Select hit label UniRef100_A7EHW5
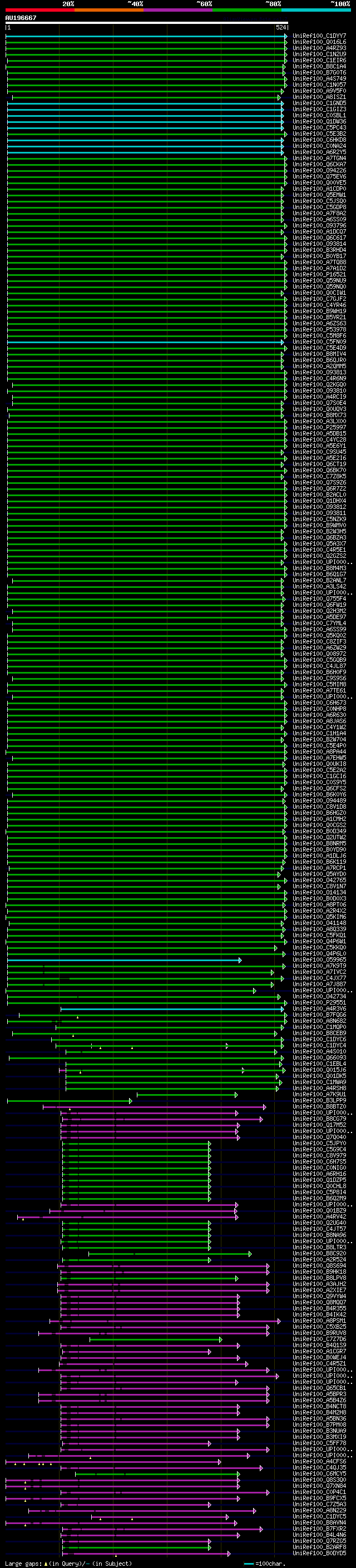The image size is (356, 1568). pos(319,759)
